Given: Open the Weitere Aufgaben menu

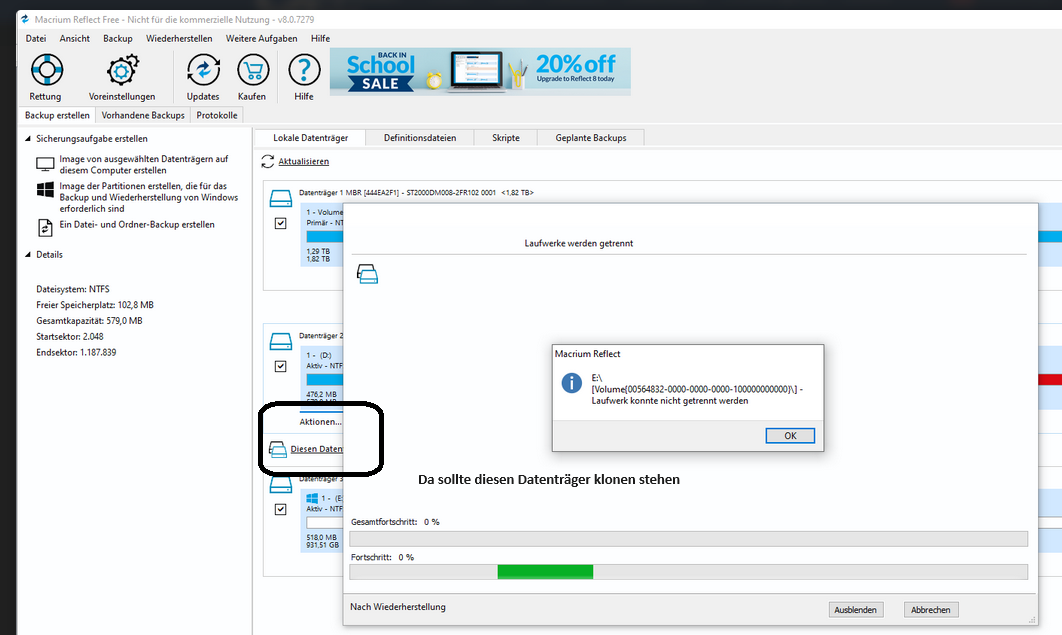Looking at the screenshot, I should (261, 39).
